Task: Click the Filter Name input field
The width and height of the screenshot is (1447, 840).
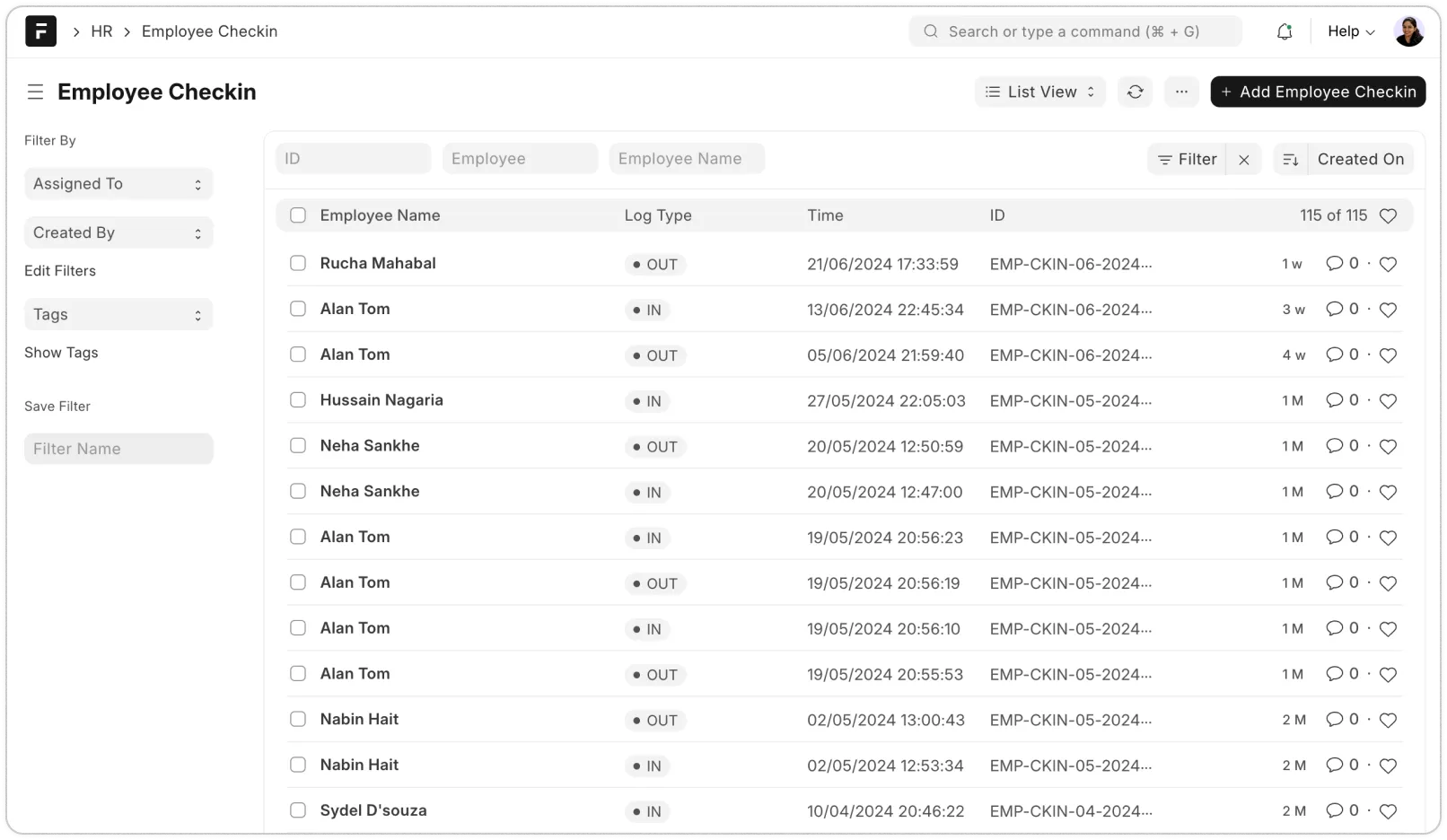Action: click(118, 449)
